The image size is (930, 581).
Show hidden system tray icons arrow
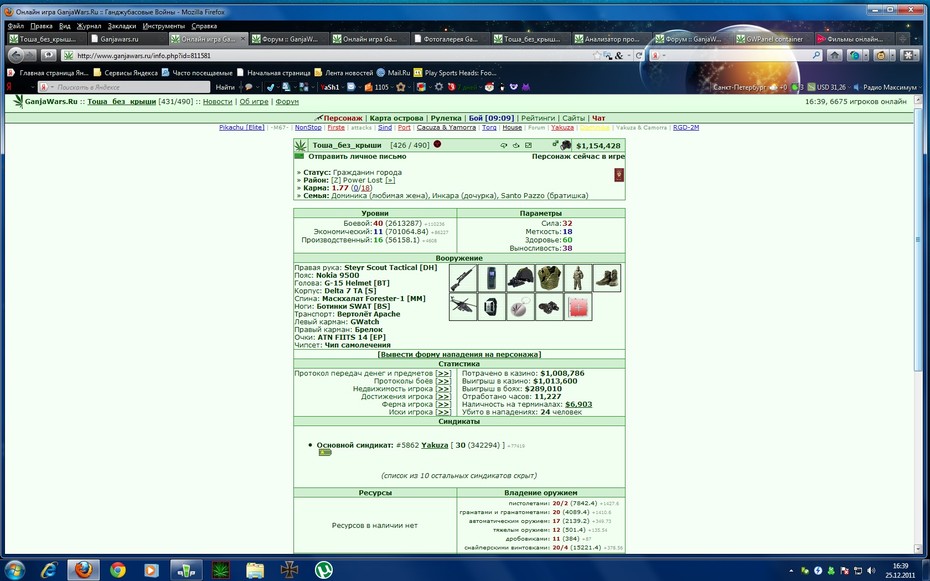tap(791, 570)
